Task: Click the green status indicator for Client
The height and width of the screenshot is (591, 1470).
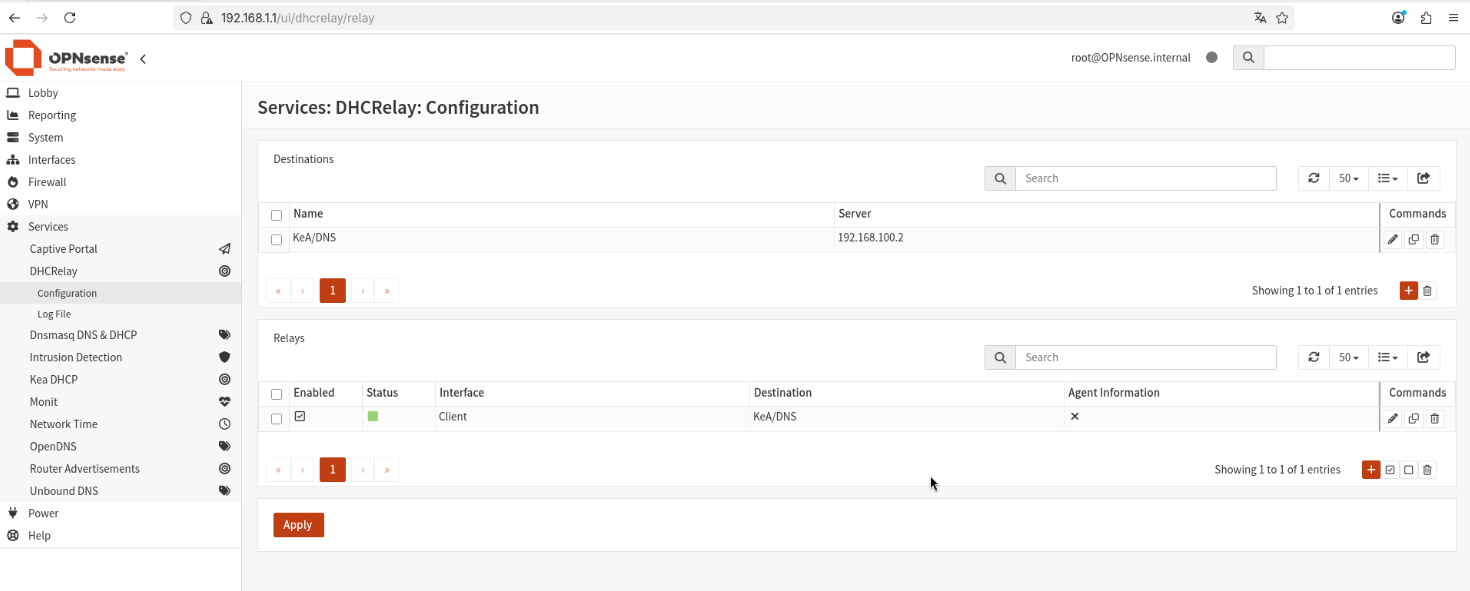Action: click(x=373, y=416)
